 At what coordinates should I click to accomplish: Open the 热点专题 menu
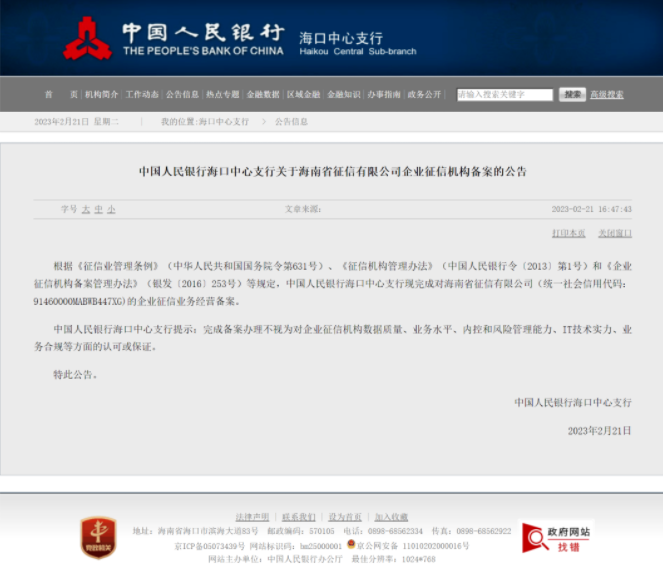[223, 94]
